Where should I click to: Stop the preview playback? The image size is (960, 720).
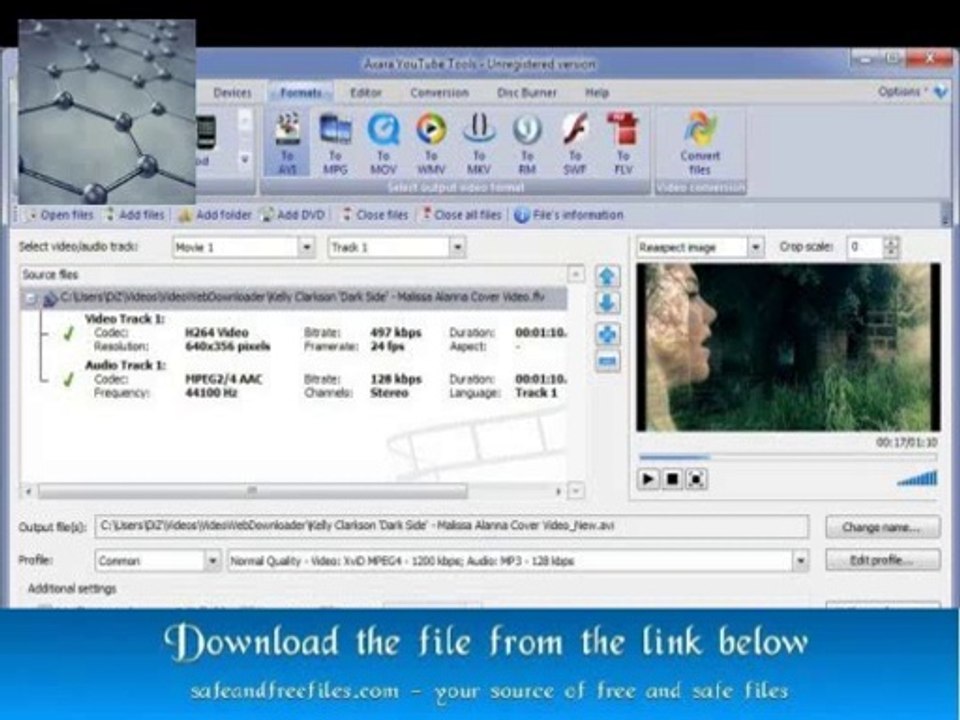tap(672, 479)
